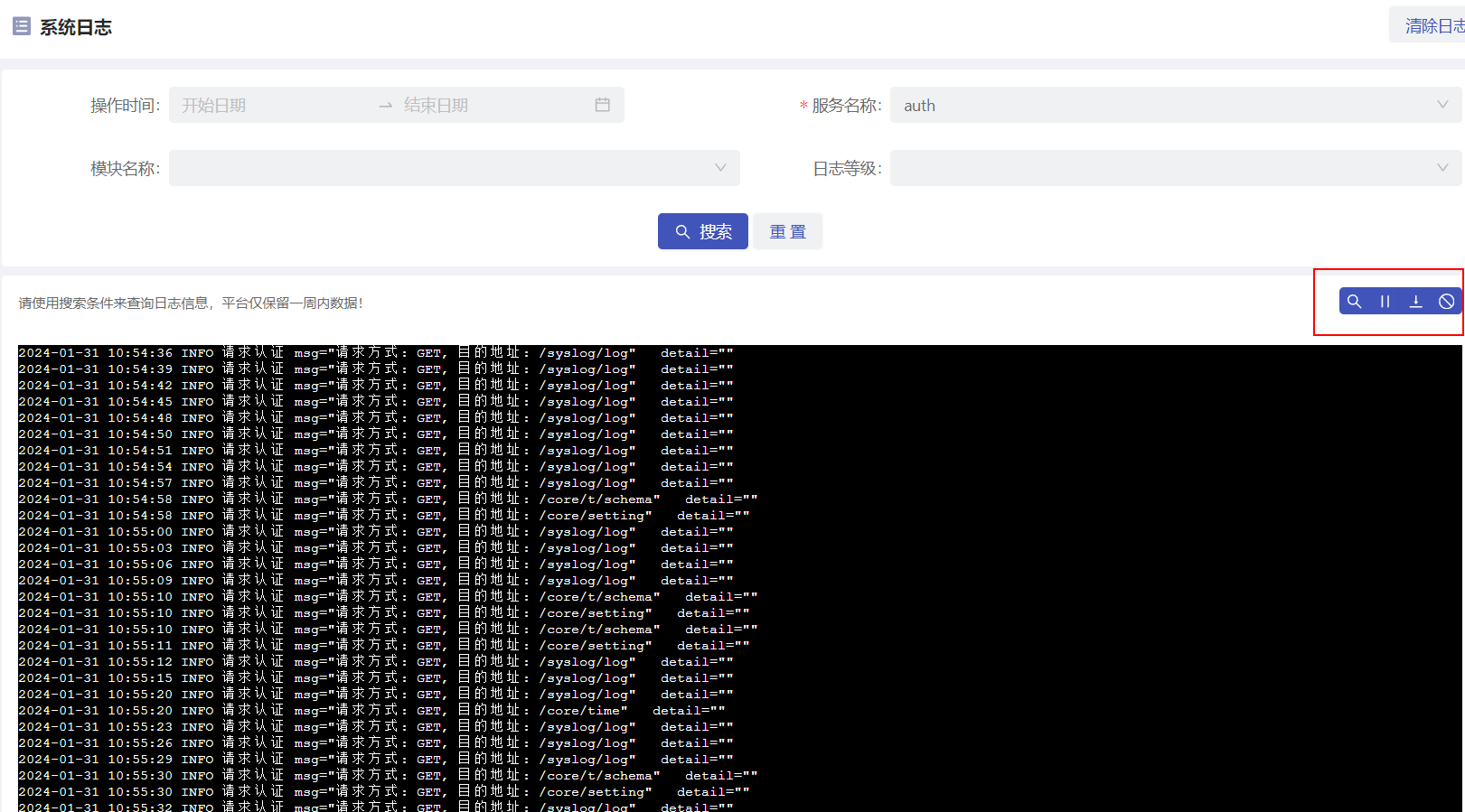Download logs using the download icon

coord(1415,302)
